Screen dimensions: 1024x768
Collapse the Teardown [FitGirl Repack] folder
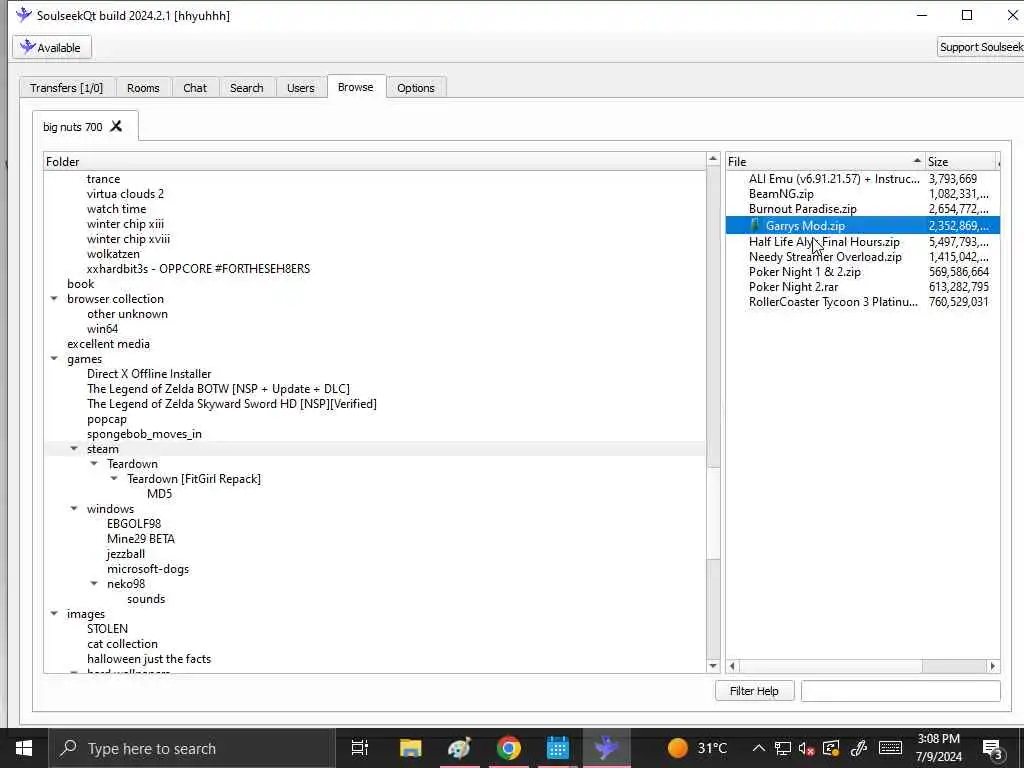pos(114,479)
